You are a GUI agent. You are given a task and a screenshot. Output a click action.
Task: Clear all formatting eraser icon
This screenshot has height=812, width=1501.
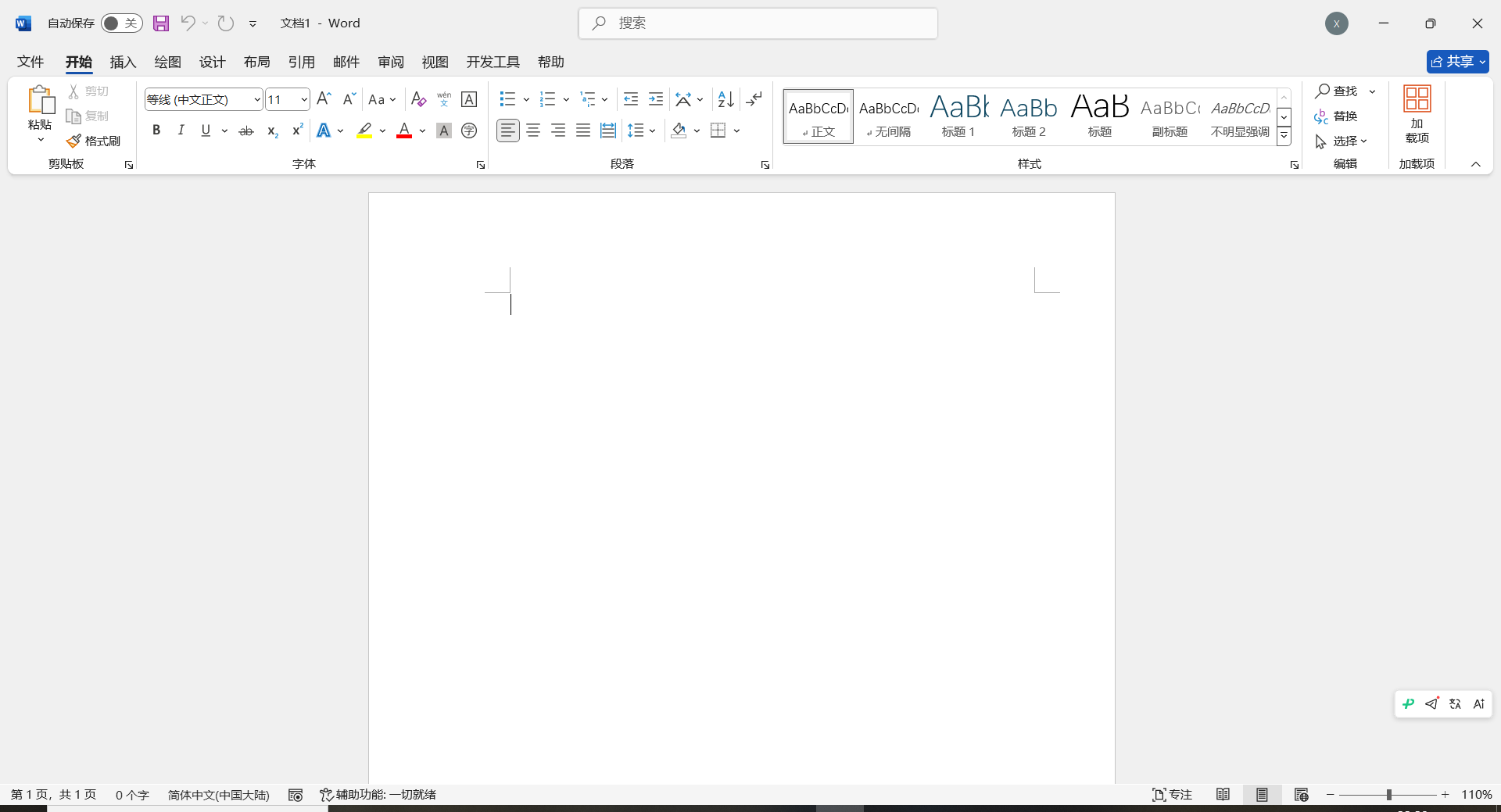[x=419, y=99]
